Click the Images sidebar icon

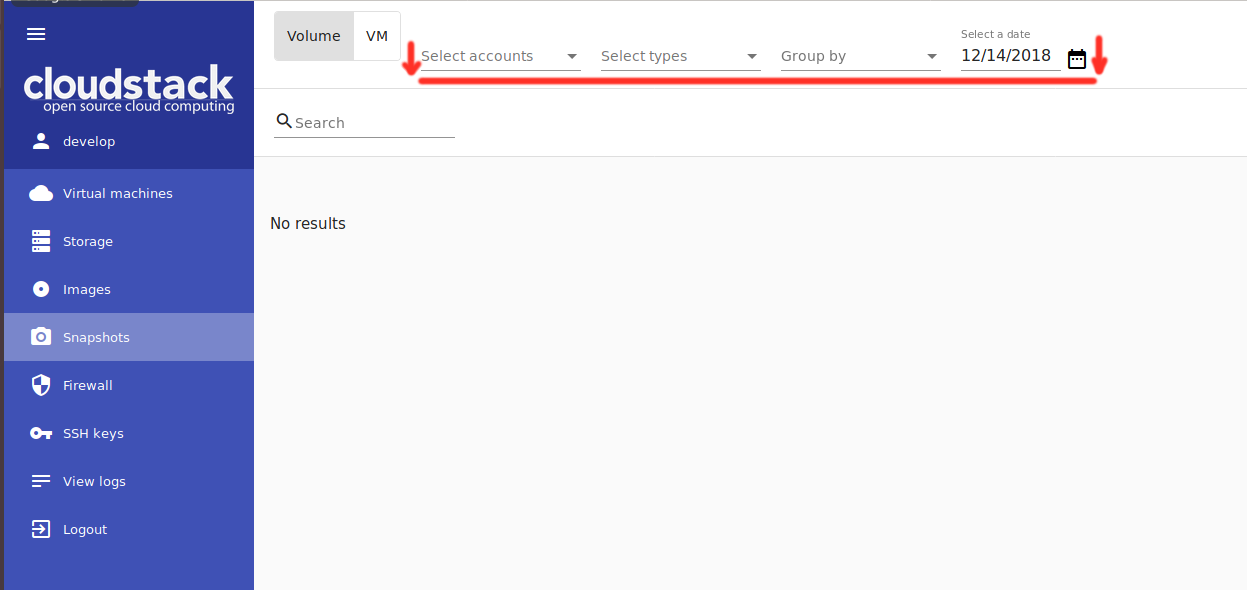[41, 288]
